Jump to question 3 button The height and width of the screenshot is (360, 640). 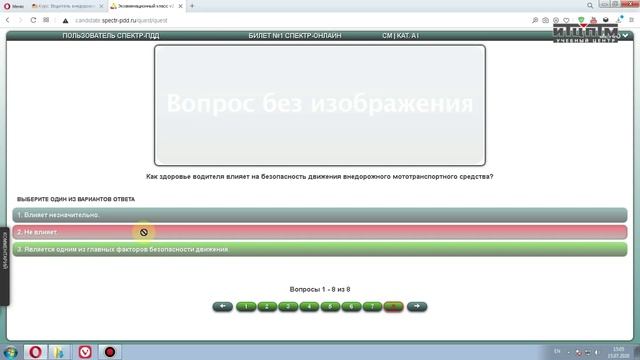point(288,307)
